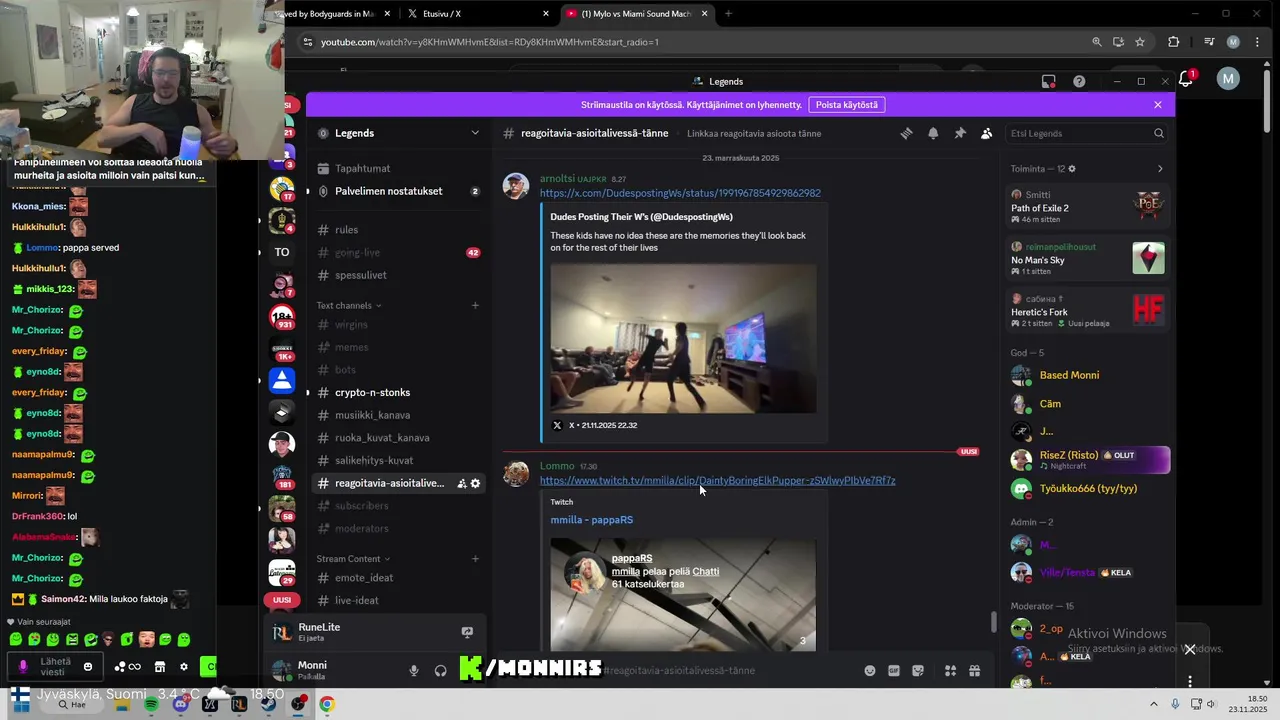Expand Toiminta activity section arrow

(x=1160, y=169)
